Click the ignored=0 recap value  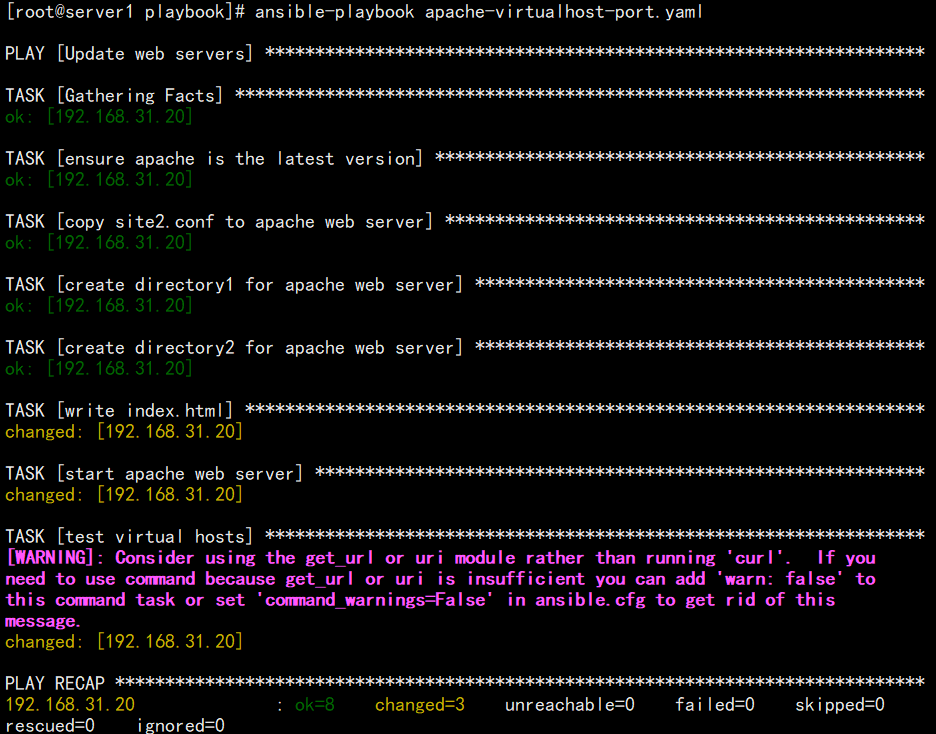[x=180, y=725]
